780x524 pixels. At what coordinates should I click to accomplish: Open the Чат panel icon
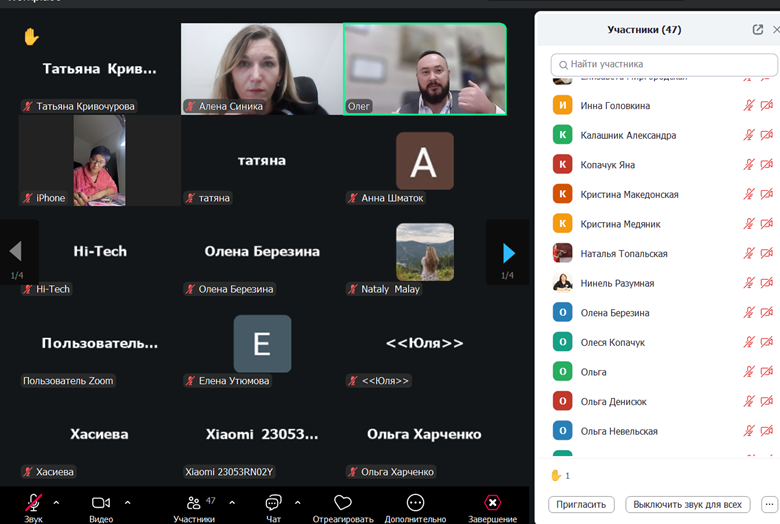tap(273, 503)
